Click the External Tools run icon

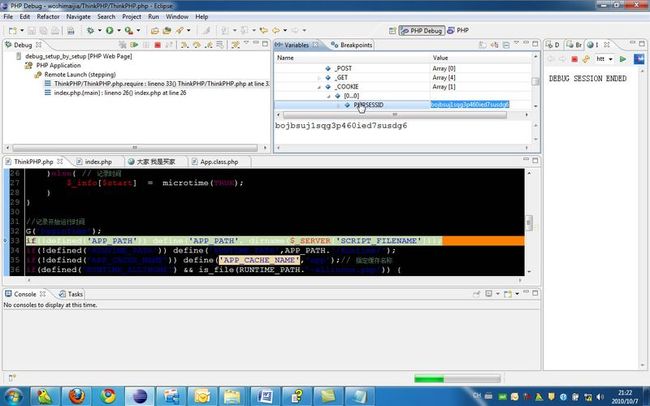129,30
